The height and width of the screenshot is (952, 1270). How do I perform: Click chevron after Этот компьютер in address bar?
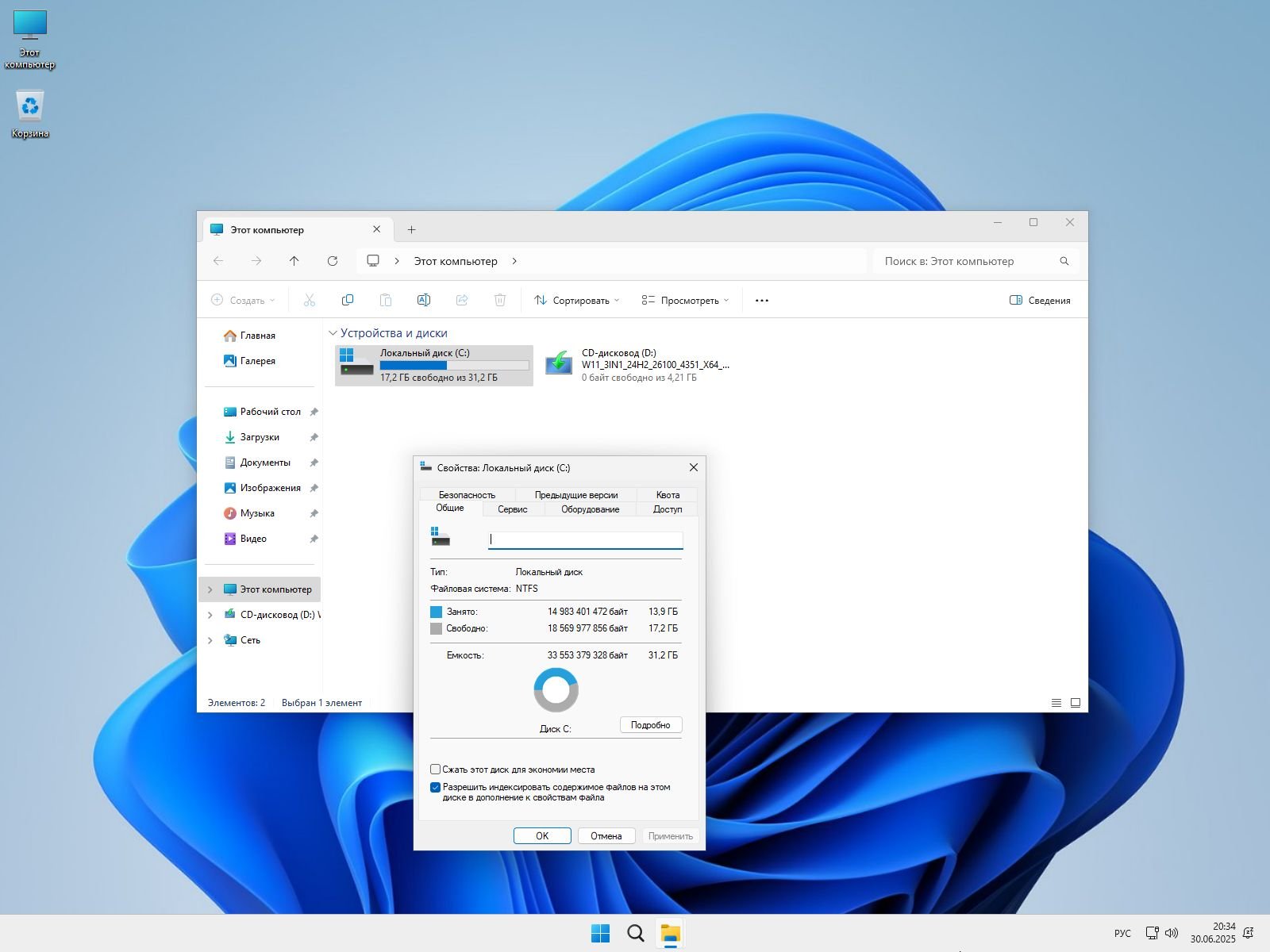pyautogui.click(x=514, y=261)
